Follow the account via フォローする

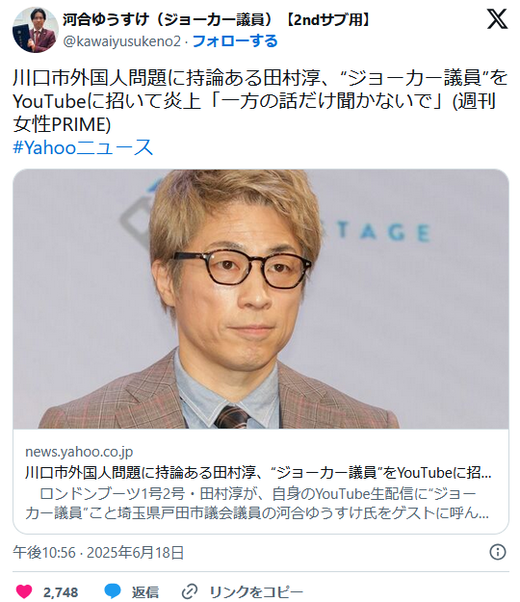click(x=235, y=41)
